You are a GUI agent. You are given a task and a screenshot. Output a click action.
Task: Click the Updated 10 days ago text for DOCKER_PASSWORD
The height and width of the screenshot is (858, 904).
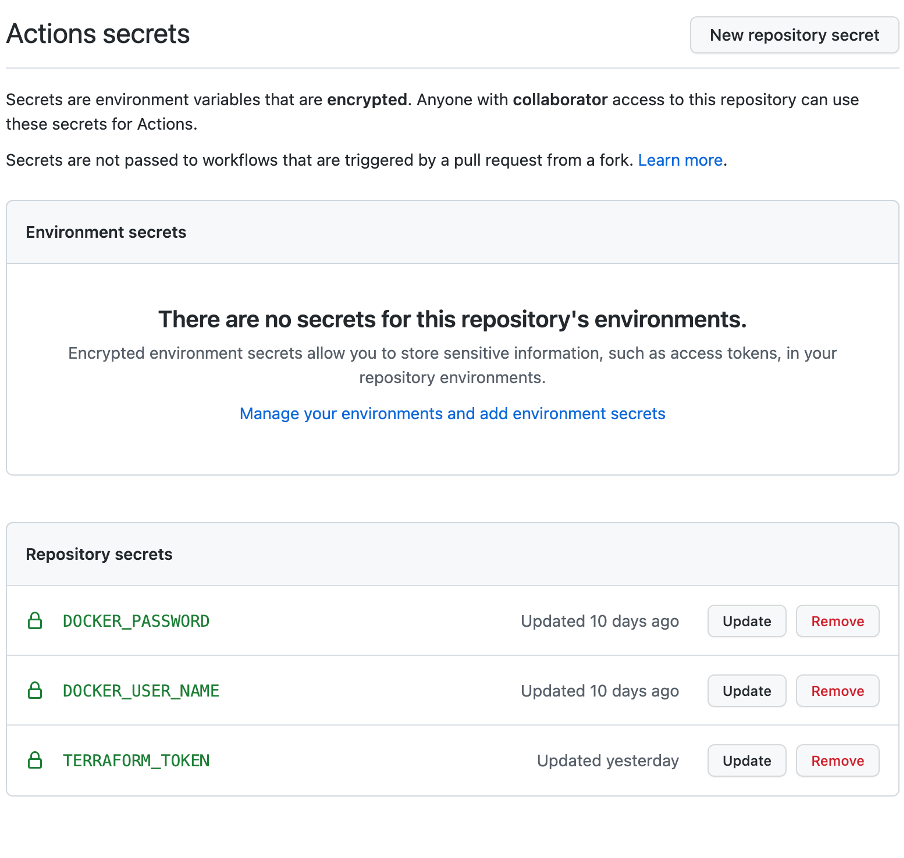coord(599,620)
